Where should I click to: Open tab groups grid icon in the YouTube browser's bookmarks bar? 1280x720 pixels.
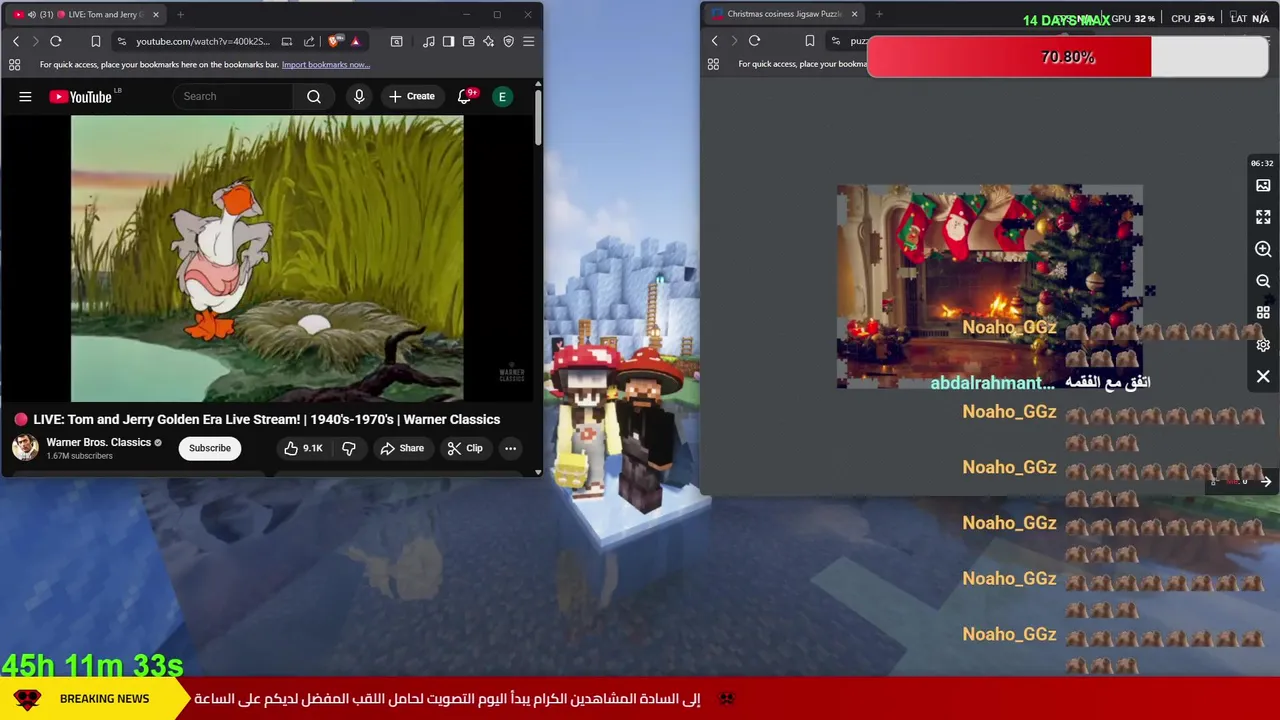coord(14,65)
